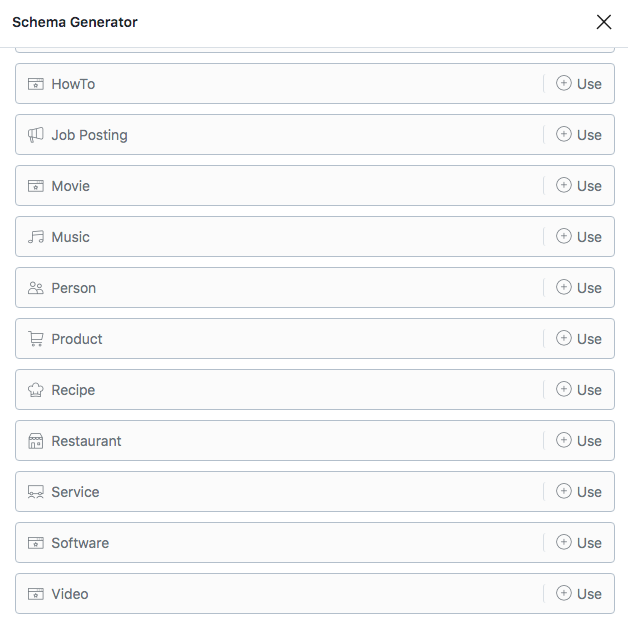Screen dimensions: 628x625
Task: Select the Video schema row
Action: pyautogui.click(x=280, y=594)
